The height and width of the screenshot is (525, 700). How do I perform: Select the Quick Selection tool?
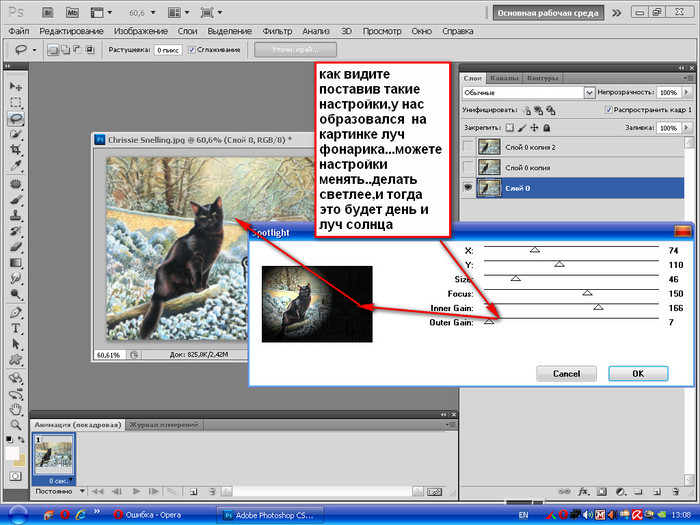pos(16,134)
